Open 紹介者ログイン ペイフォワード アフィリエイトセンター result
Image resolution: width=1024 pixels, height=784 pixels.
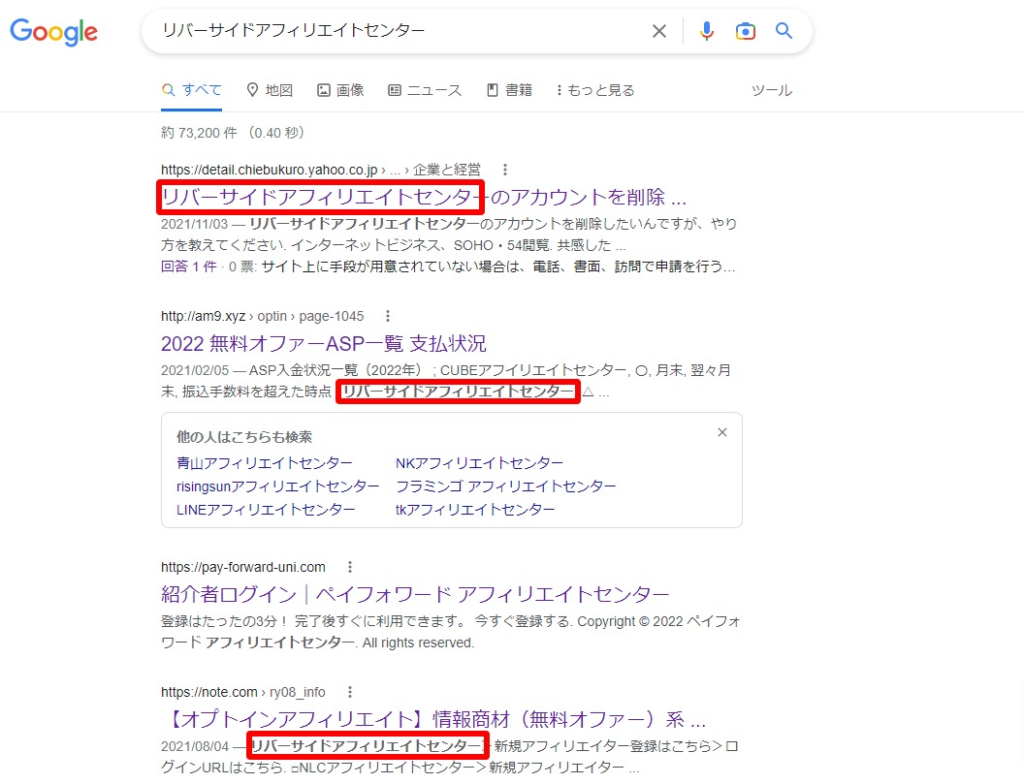click(x=415, y=595)
